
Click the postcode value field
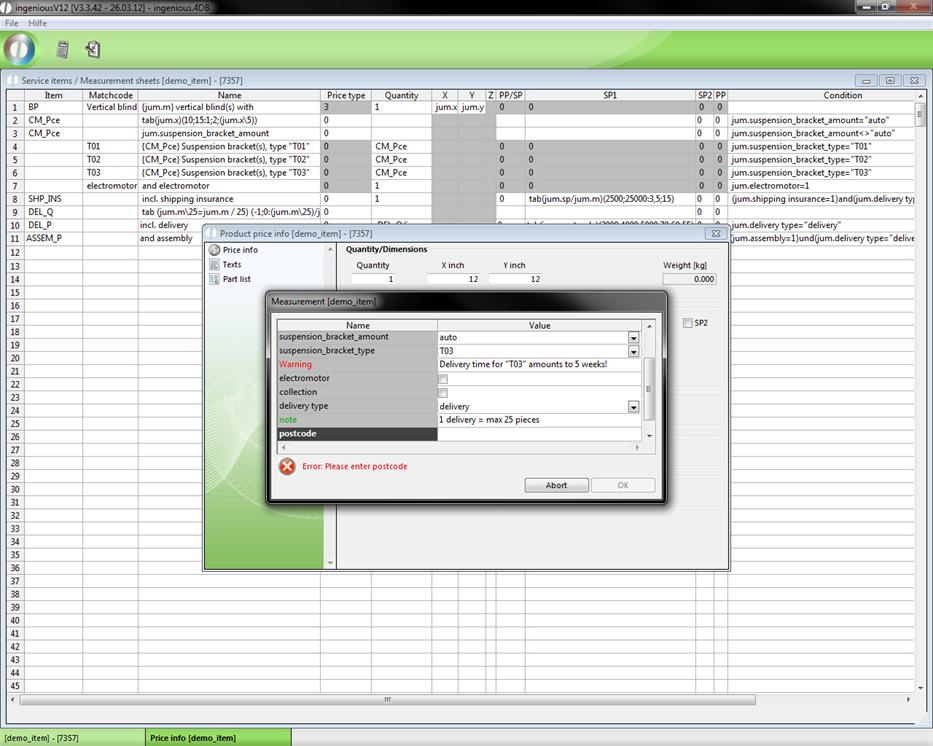tap(538, 434)
